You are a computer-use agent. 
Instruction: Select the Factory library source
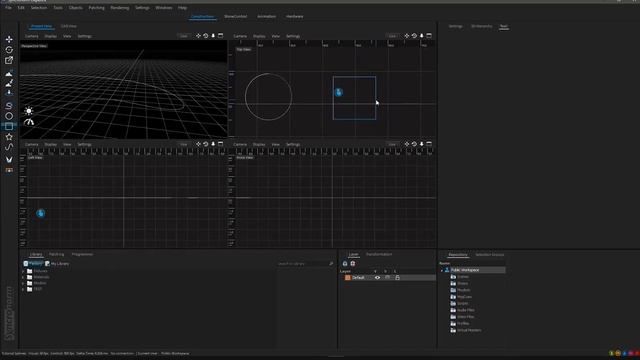[x=33, y=264]
